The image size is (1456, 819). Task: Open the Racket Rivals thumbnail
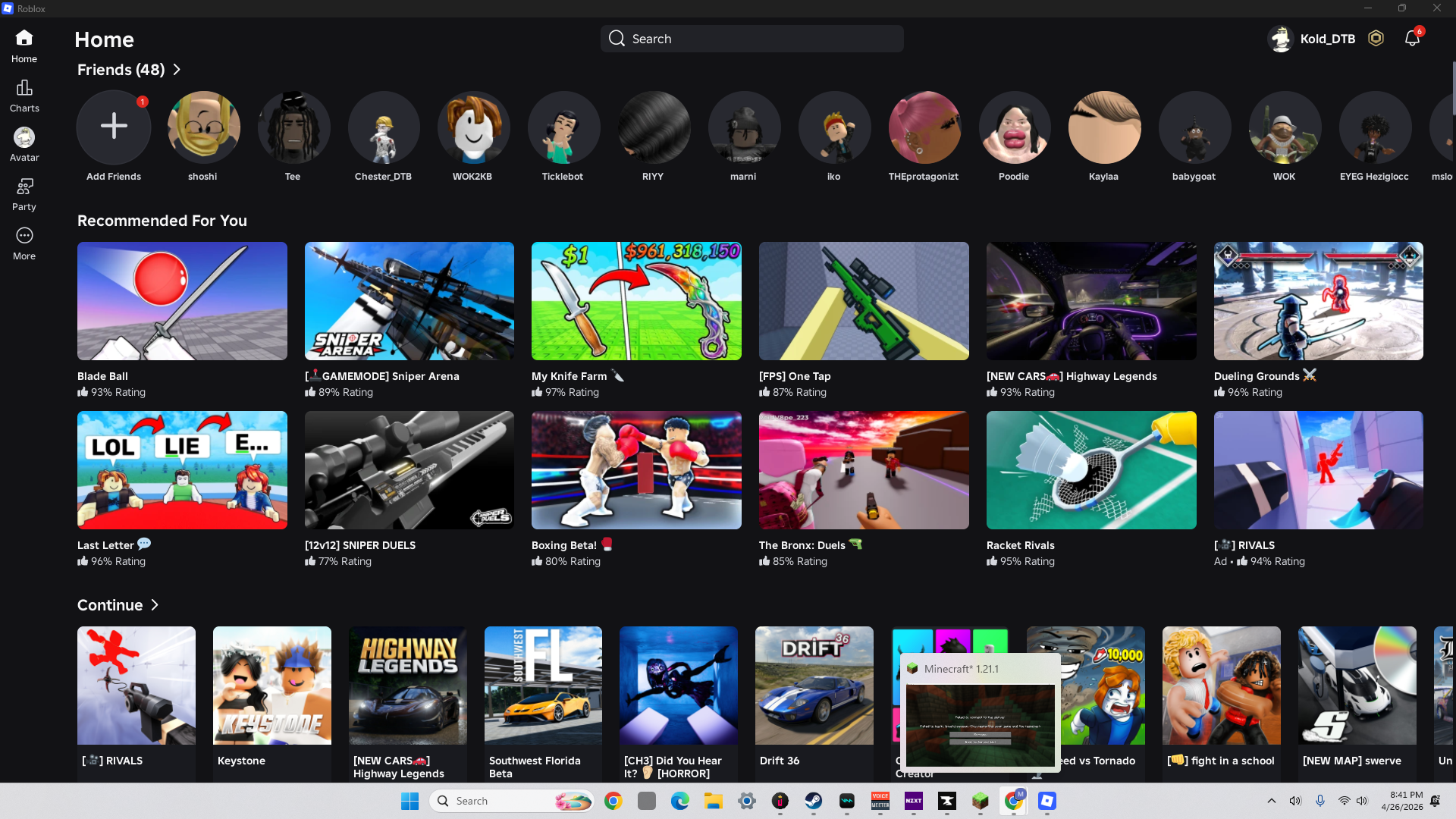pos(1091,470)
